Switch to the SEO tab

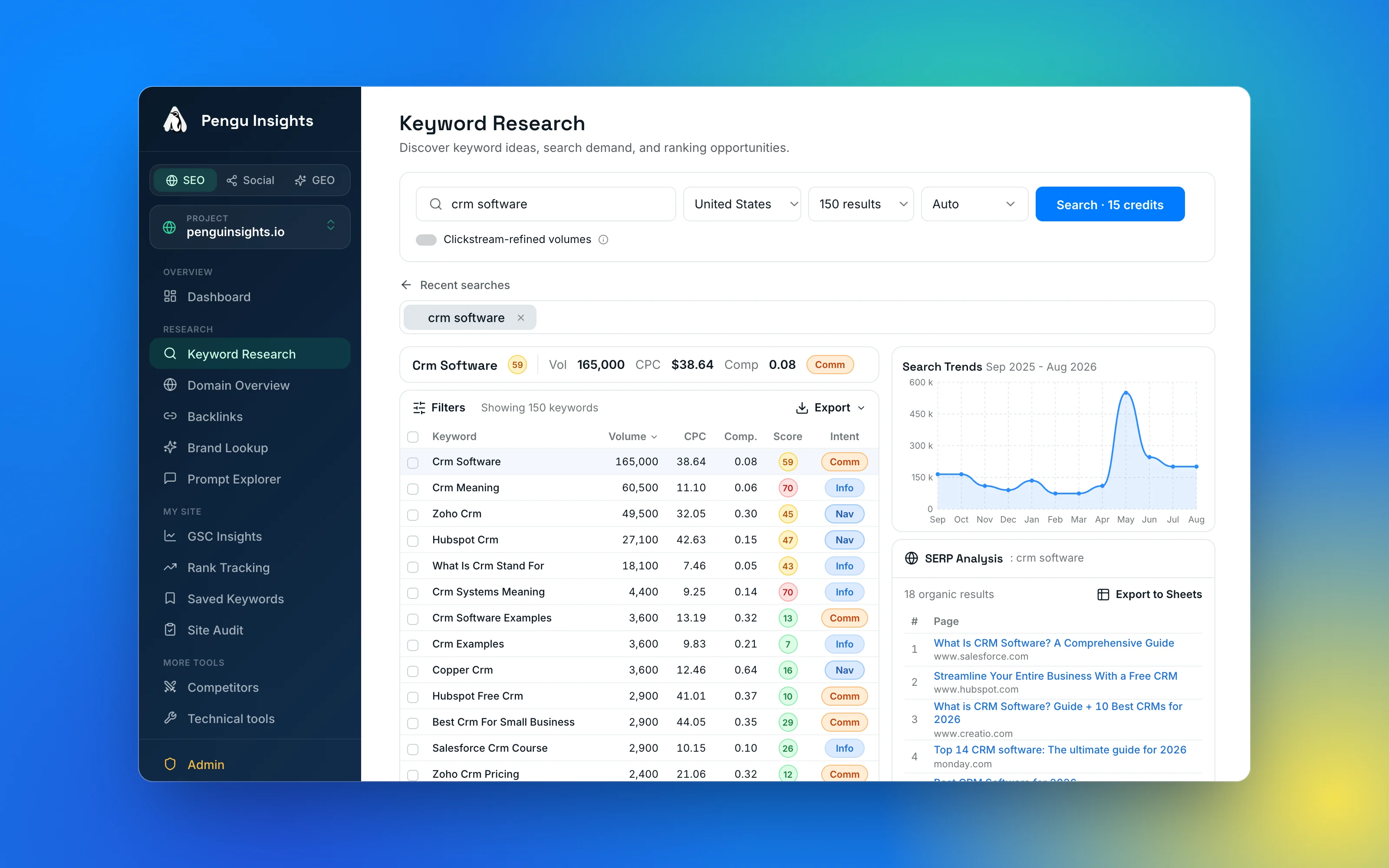185,180
